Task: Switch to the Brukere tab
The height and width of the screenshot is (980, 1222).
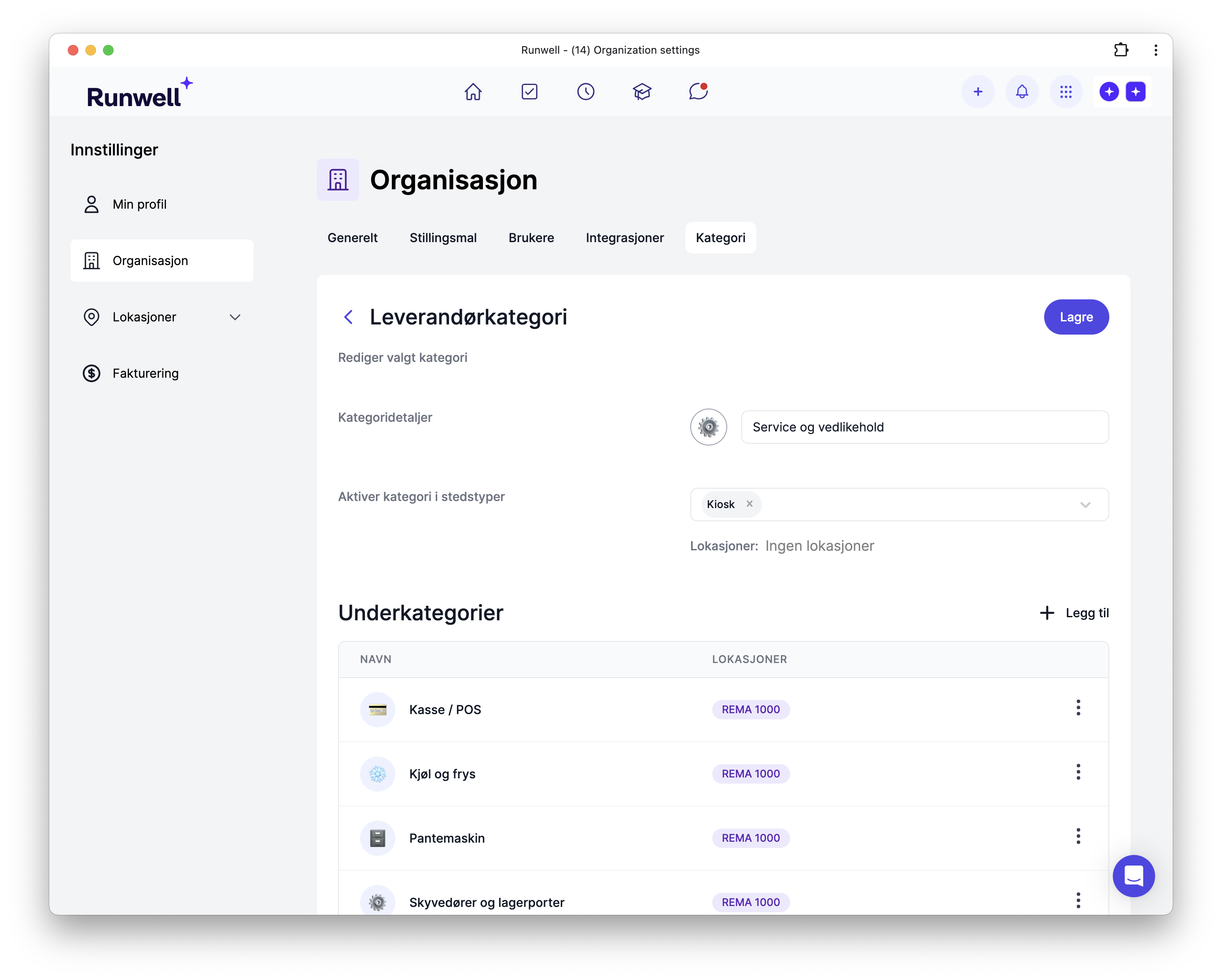Action: [531, 238]
